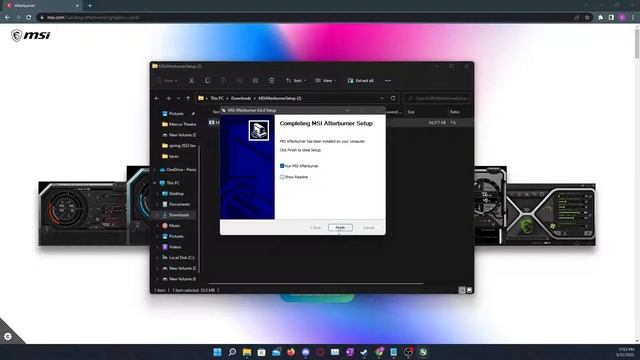Open the View dropdown in Explorer
Viewport: 640px width, 360px height.
click(x=325, y=80)
